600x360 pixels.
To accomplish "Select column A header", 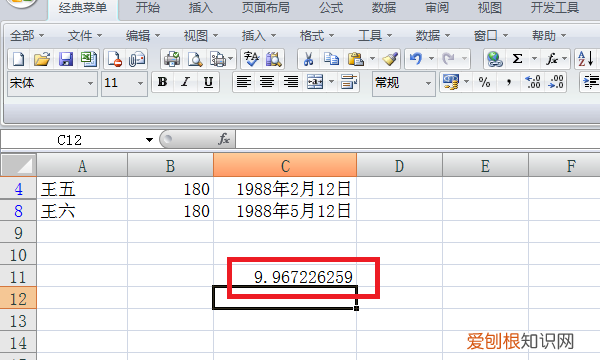I will click(82, 166).
